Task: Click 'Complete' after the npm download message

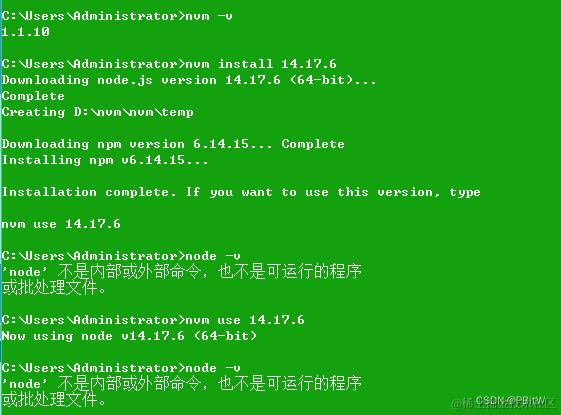Action: [x=313, y=144]
